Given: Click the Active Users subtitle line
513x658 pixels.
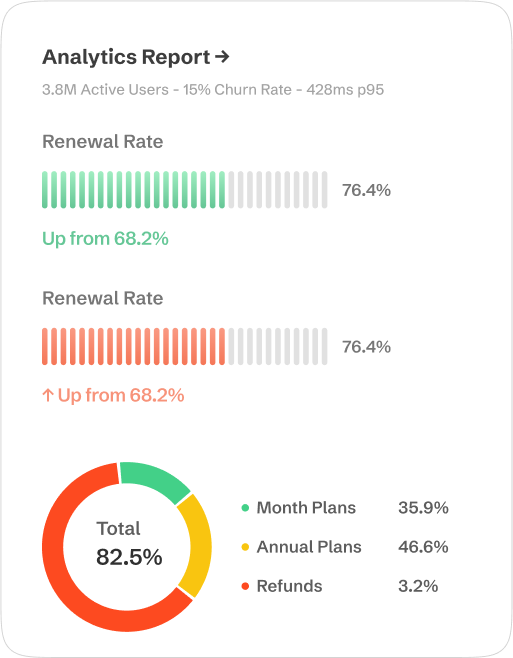Looking at the screenshot, I should click(213, 90).
